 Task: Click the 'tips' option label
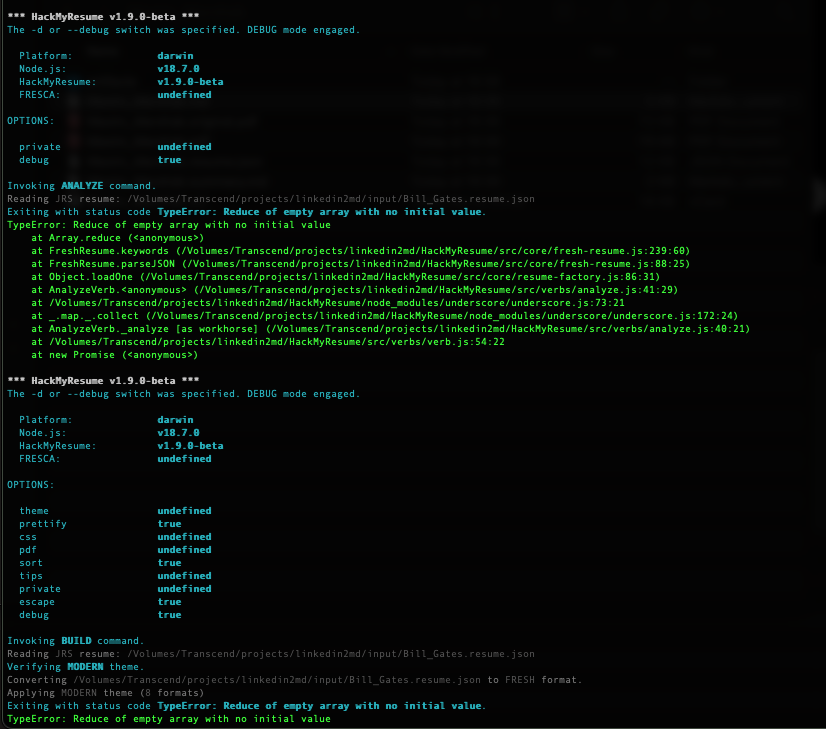click(31, 576)
